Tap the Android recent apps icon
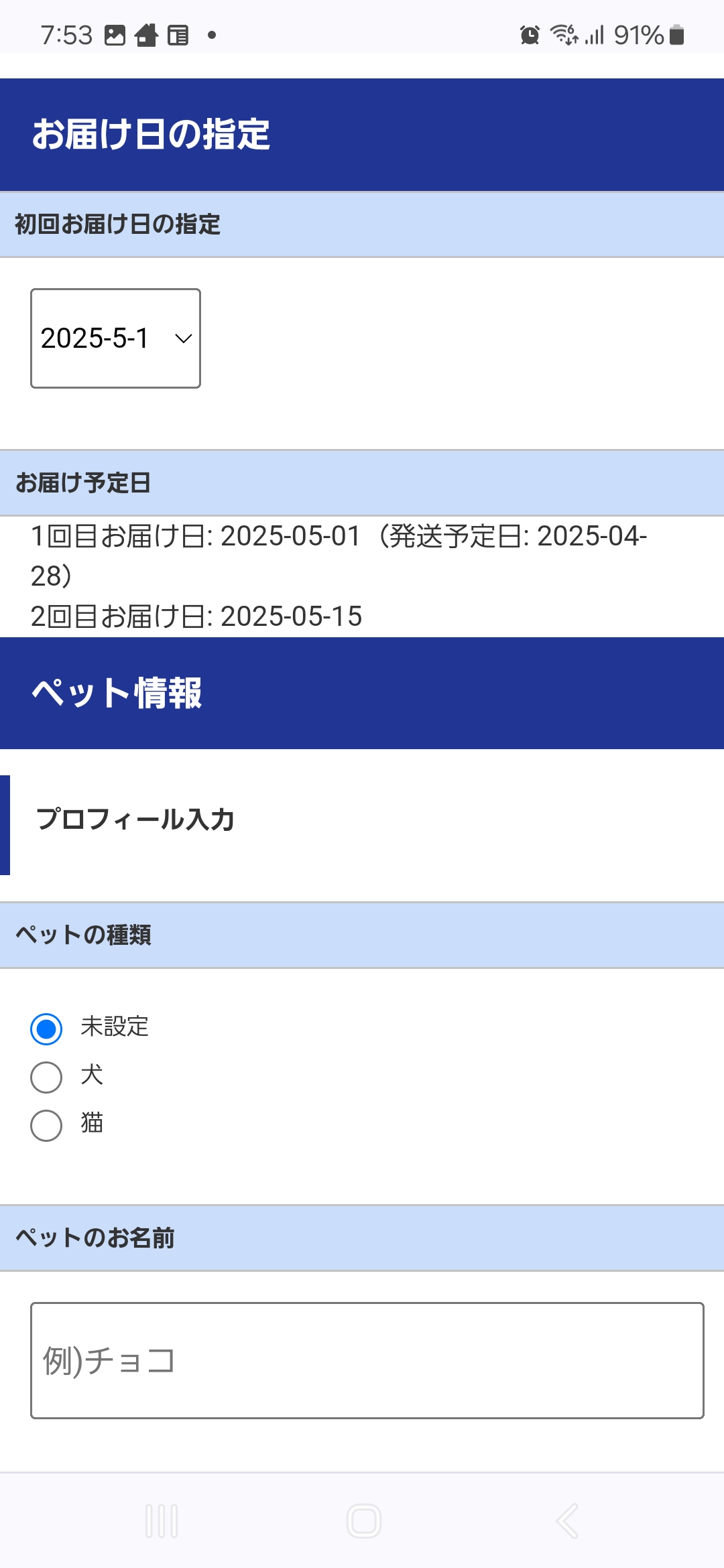This screenshot has width=724, height=1568. click(x=162, y=1521)
